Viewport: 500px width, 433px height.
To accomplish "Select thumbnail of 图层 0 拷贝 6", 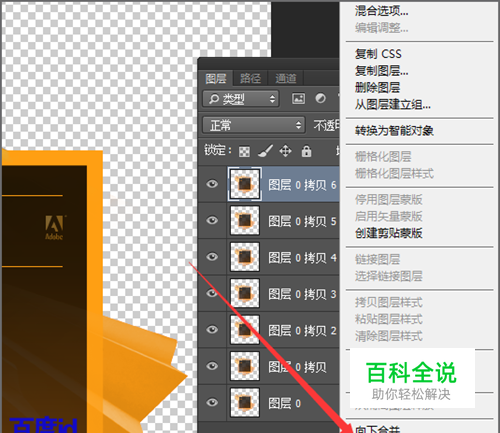I will click(245, 184).
